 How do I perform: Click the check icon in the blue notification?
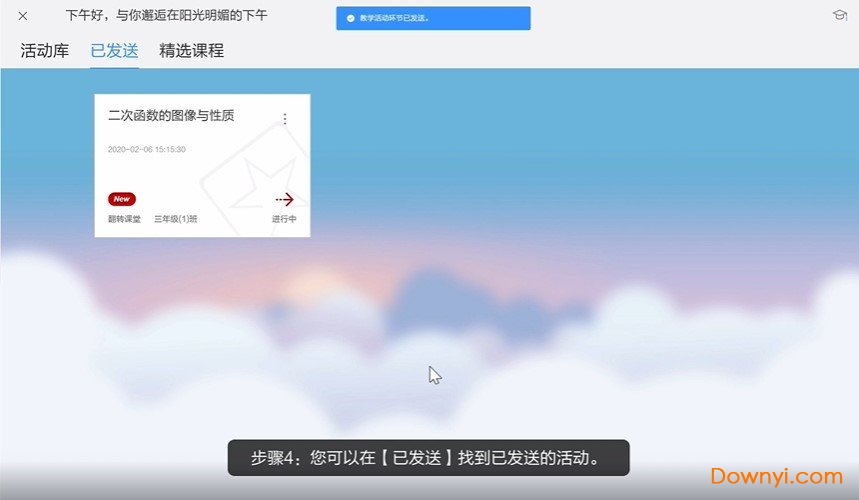click(351, 18)
